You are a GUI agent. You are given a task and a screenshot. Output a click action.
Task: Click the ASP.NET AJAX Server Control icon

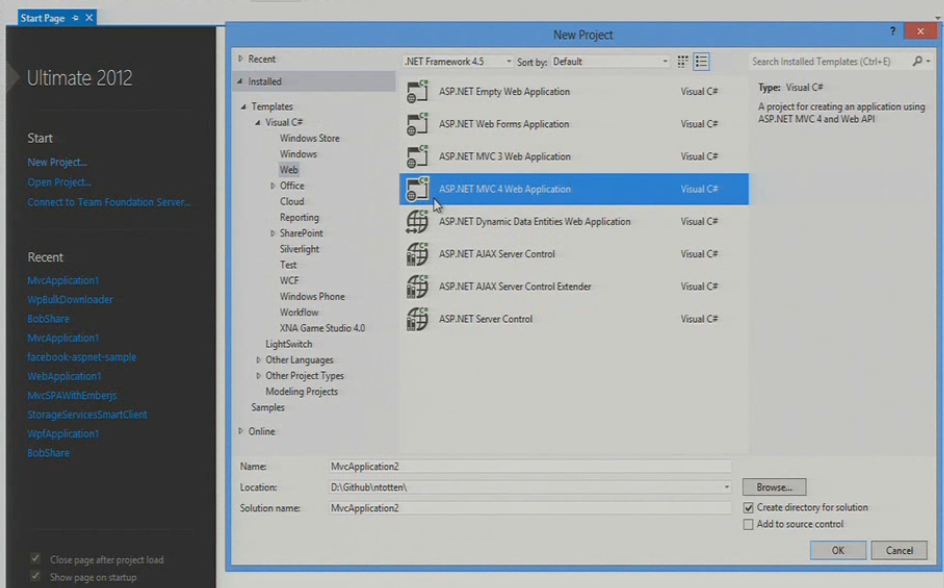[417, 254]
